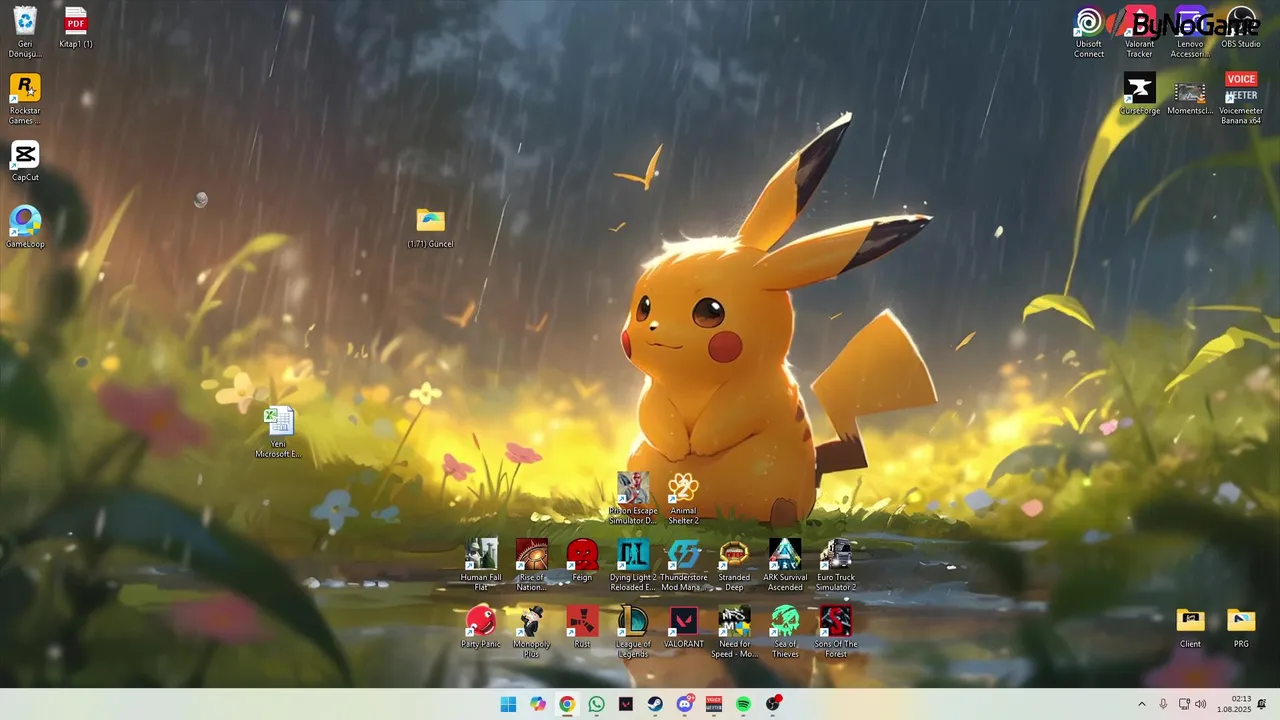Open WhatsApp from the taskbar

[597, 704]
